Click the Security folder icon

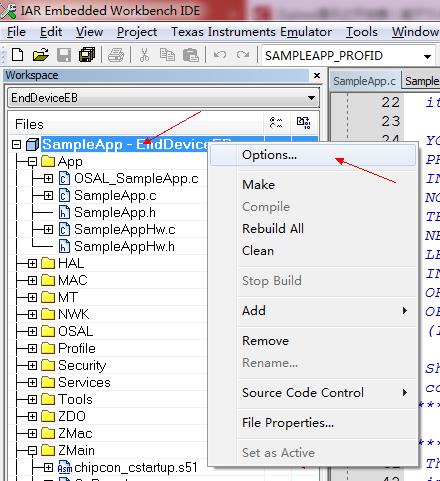point(48,365)
